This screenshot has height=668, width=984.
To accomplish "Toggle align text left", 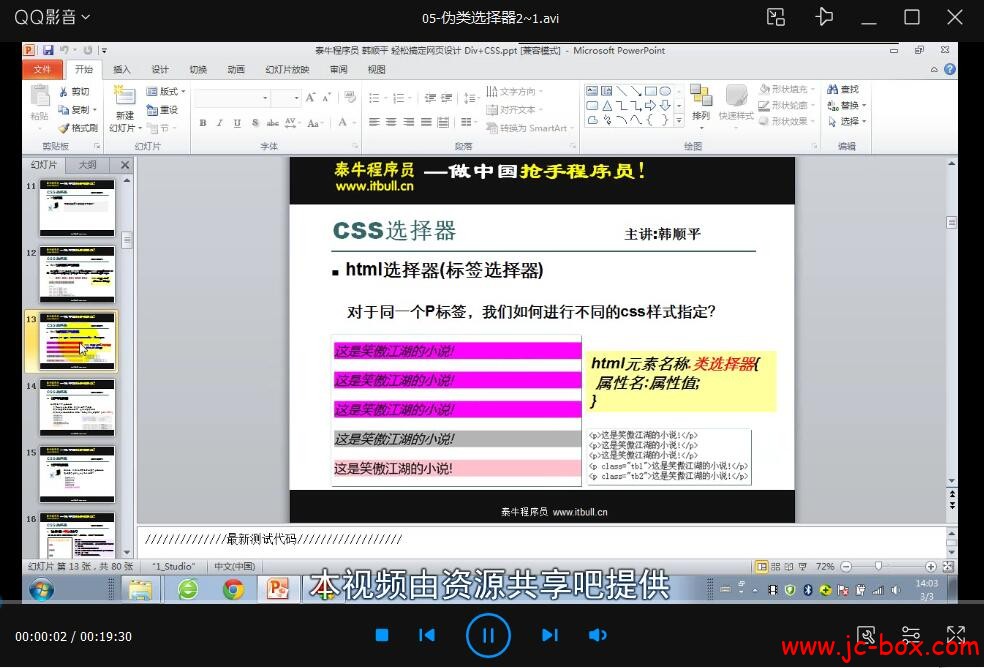I will [375, 122].
